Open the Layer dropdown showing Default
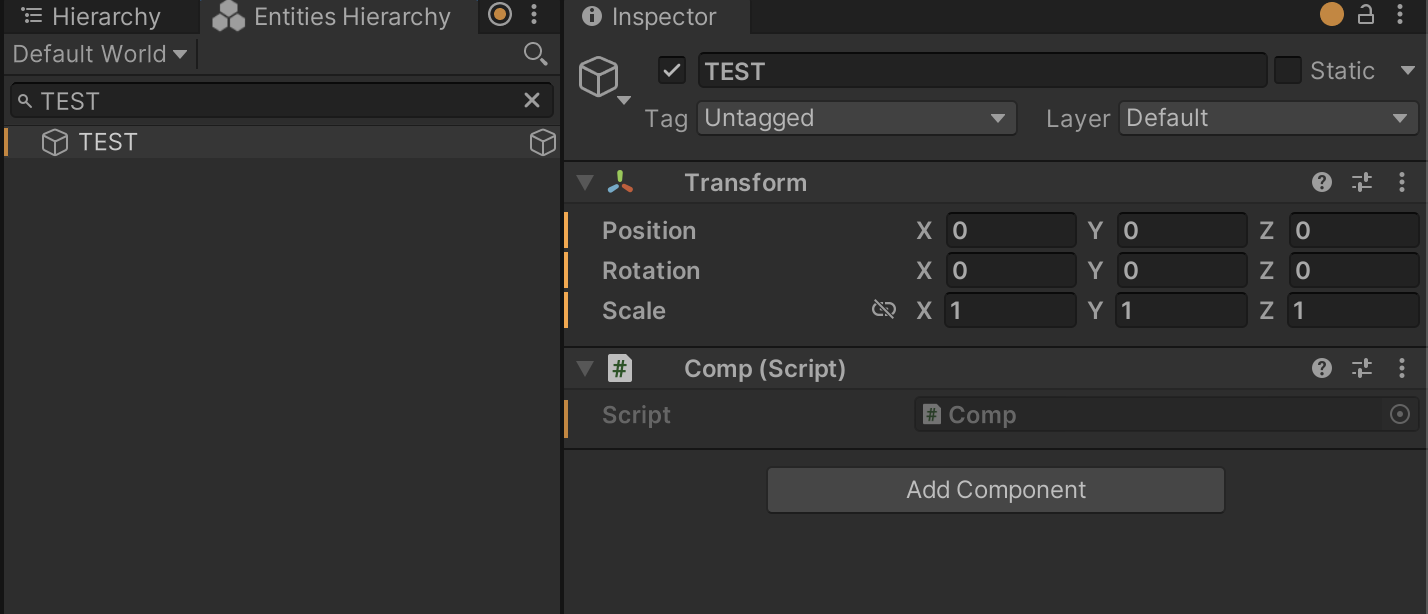The width and height of the screenshot is (1428, 614). 1267,118
